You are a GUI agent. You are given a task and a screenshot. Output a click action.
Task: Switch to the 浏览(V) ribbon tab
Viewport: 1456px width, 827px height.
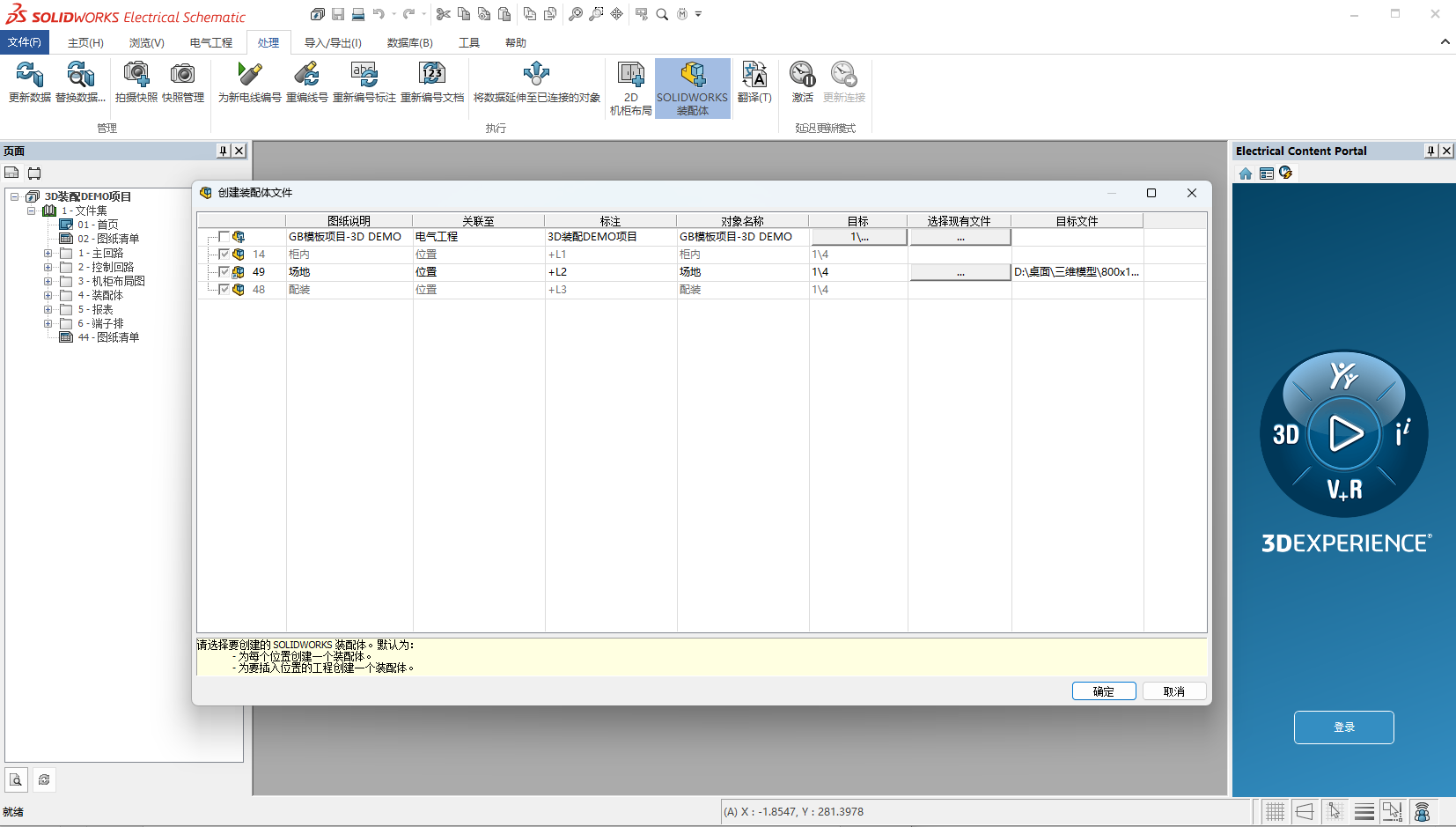pos(146,42)
